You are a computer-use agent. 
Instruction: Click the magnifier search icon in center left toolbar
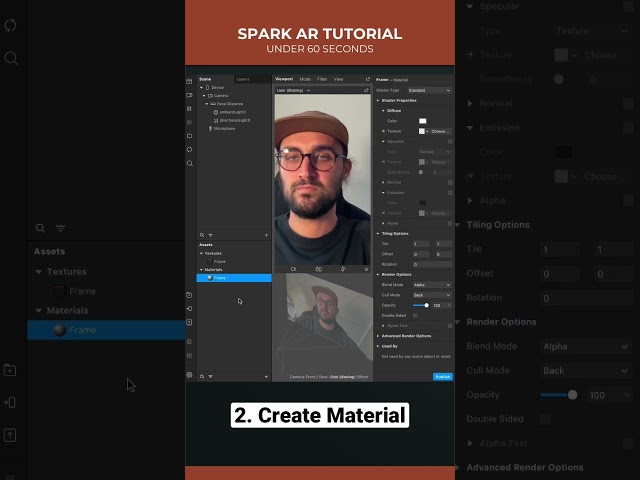[x=189, y=163]
